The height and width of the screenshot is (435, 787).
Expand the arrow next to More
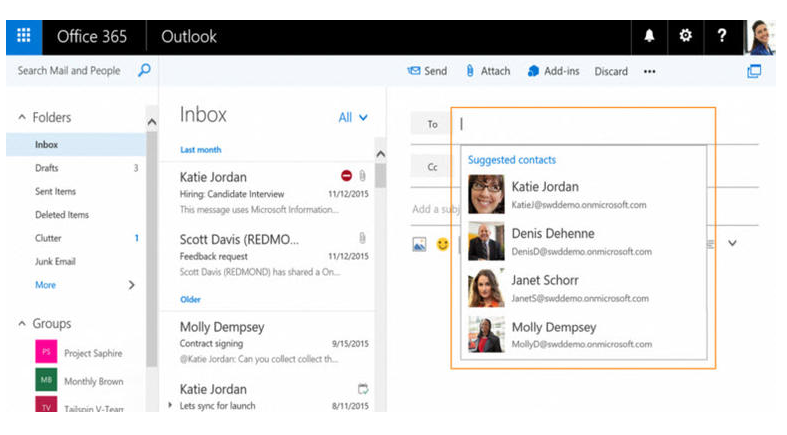tap(132, 285)
